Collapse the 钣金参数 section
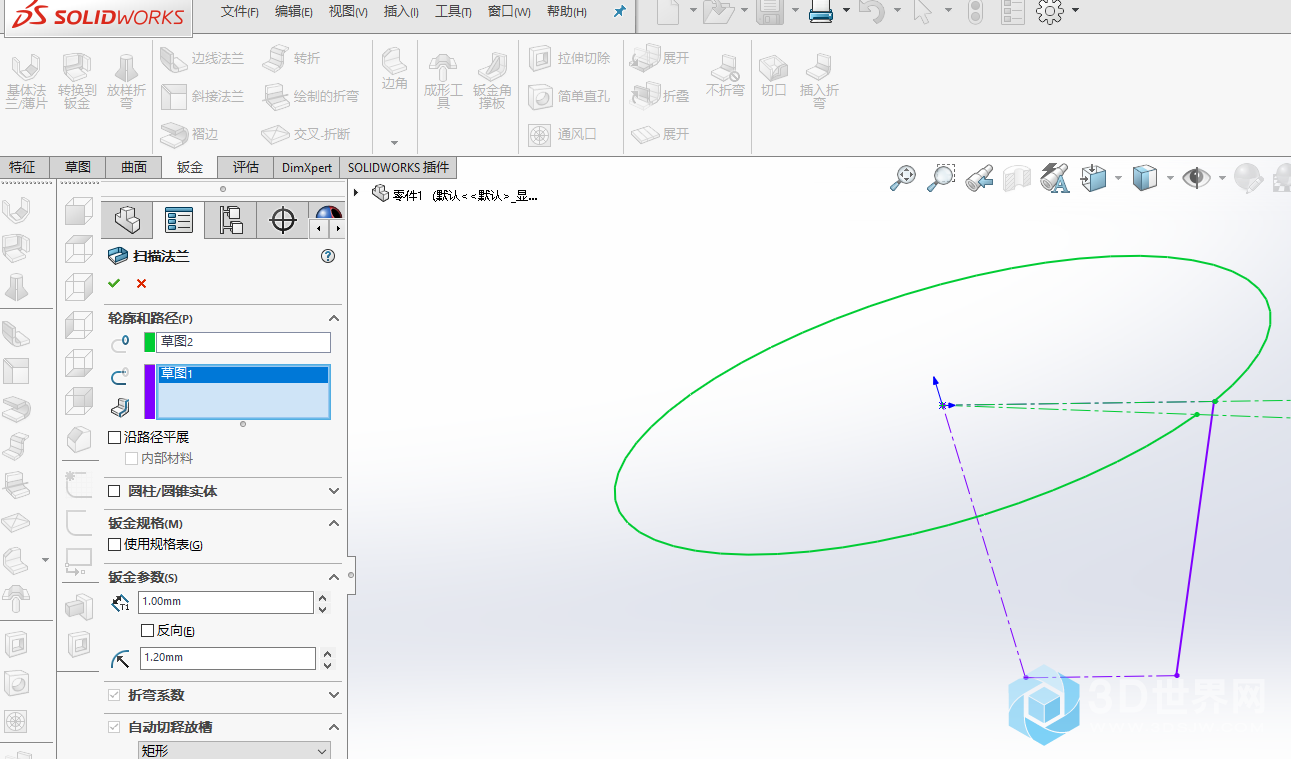 click(x=334, y=577)
